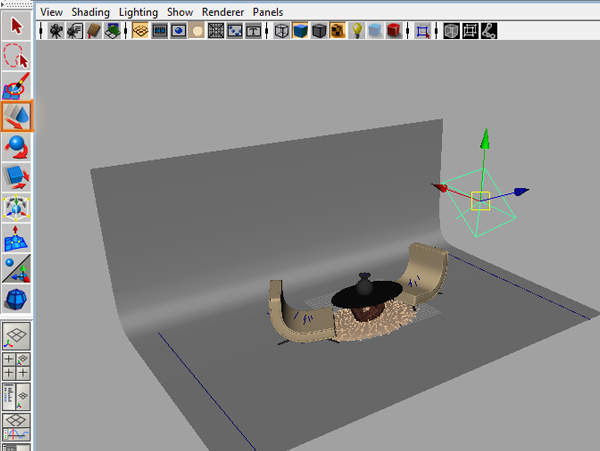Image resolution: width=600 pixels, height=451 pixels.
Task: Switch viewport to Wireframe display
Action: click(282, 31)
